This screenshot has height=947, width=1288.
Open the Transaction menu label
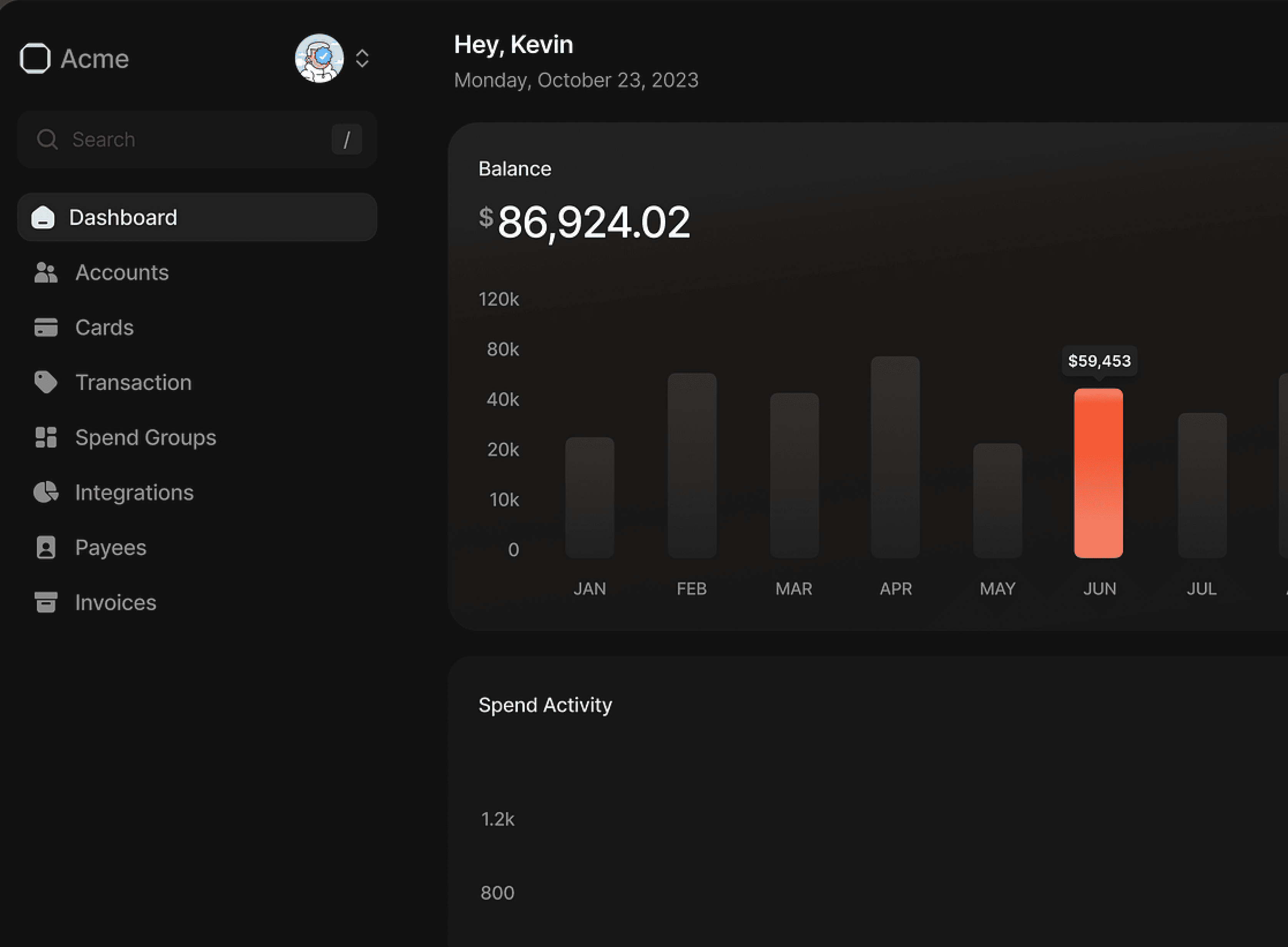(133, 383)
